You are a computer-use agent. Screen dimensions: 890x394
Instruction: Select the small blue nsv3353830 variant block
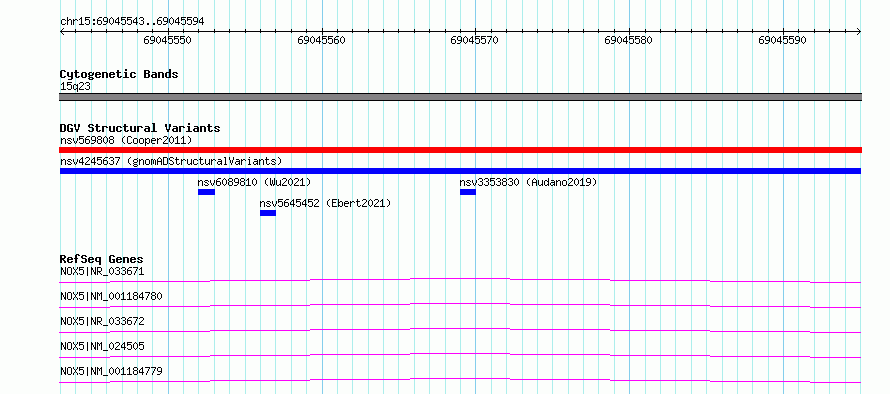click(468, 192)
